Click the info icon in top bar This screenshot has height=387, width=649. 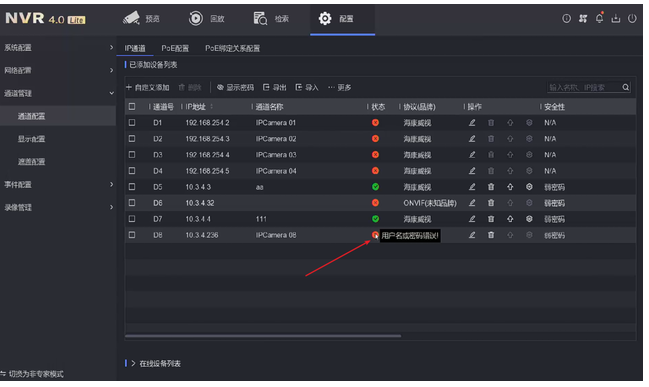[x=566, y=19]
